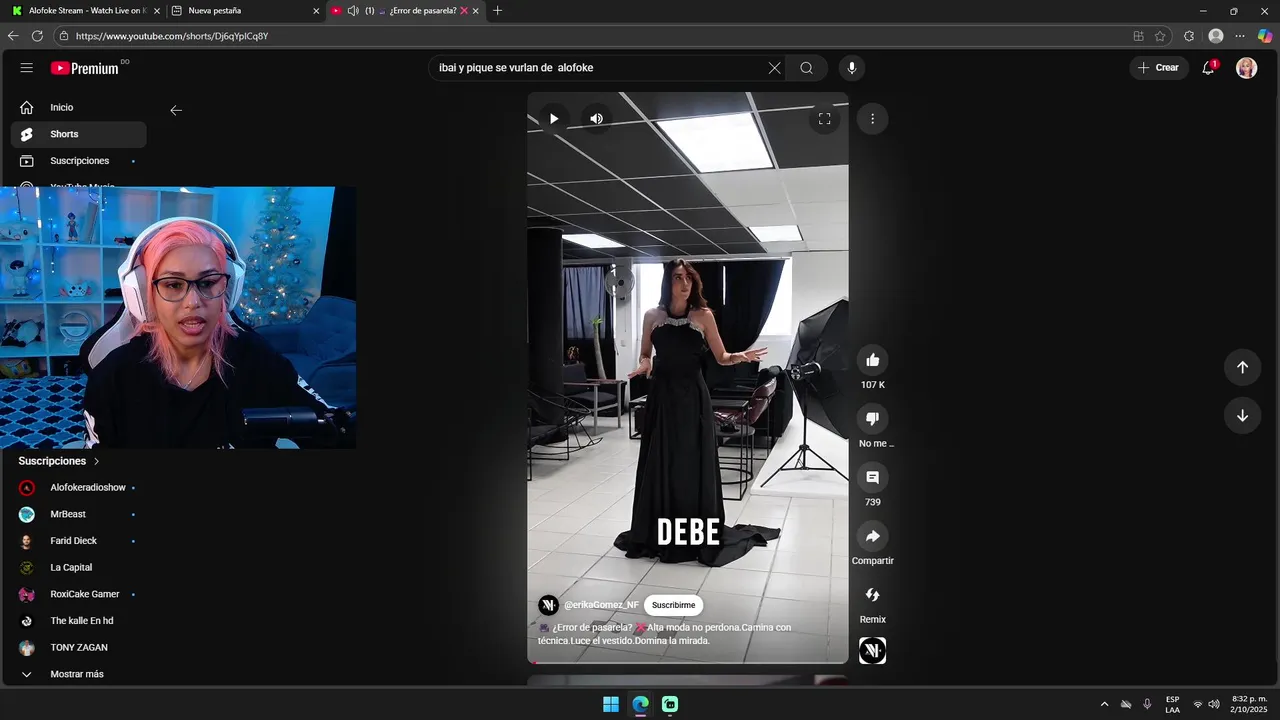Viewport: 1280px width, 720px height.
Task: Select the ¿Error de pasarela? tab
Action: 405,11
